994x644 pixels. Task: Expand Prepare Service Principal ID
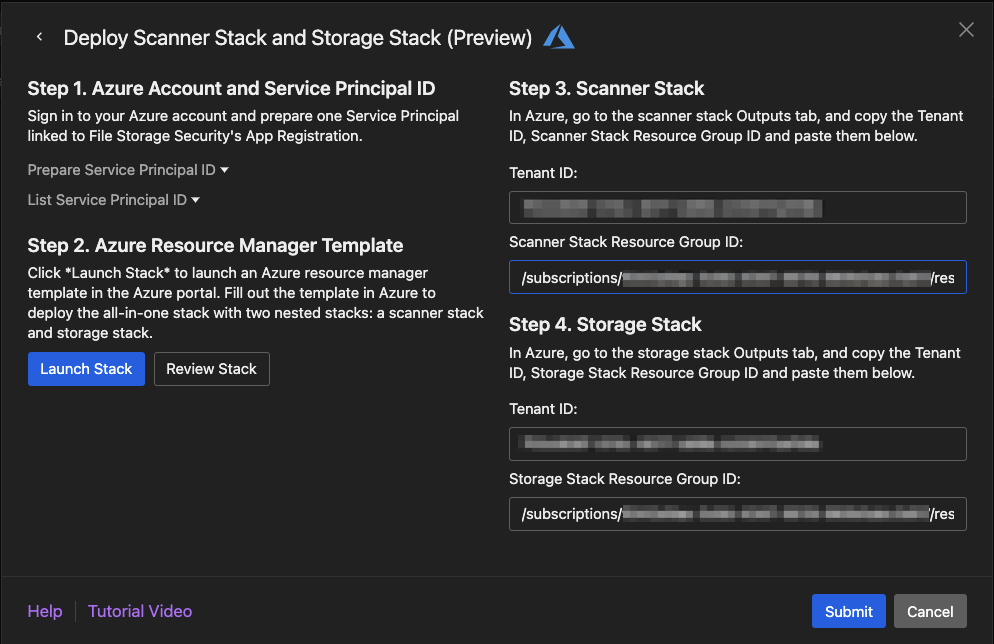[128, 170]
